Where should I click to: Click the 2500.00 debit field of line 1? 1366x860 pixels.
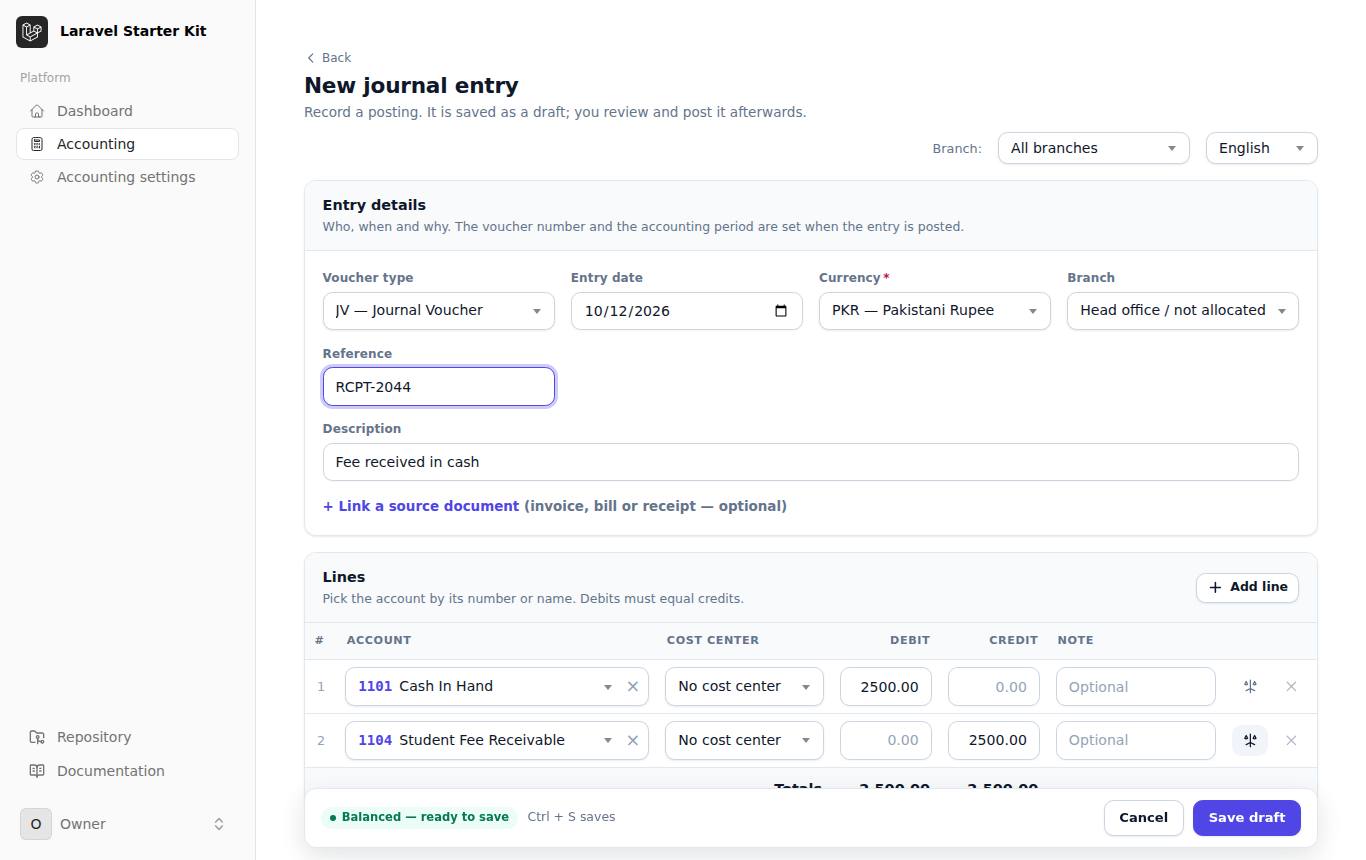(886, 687)
